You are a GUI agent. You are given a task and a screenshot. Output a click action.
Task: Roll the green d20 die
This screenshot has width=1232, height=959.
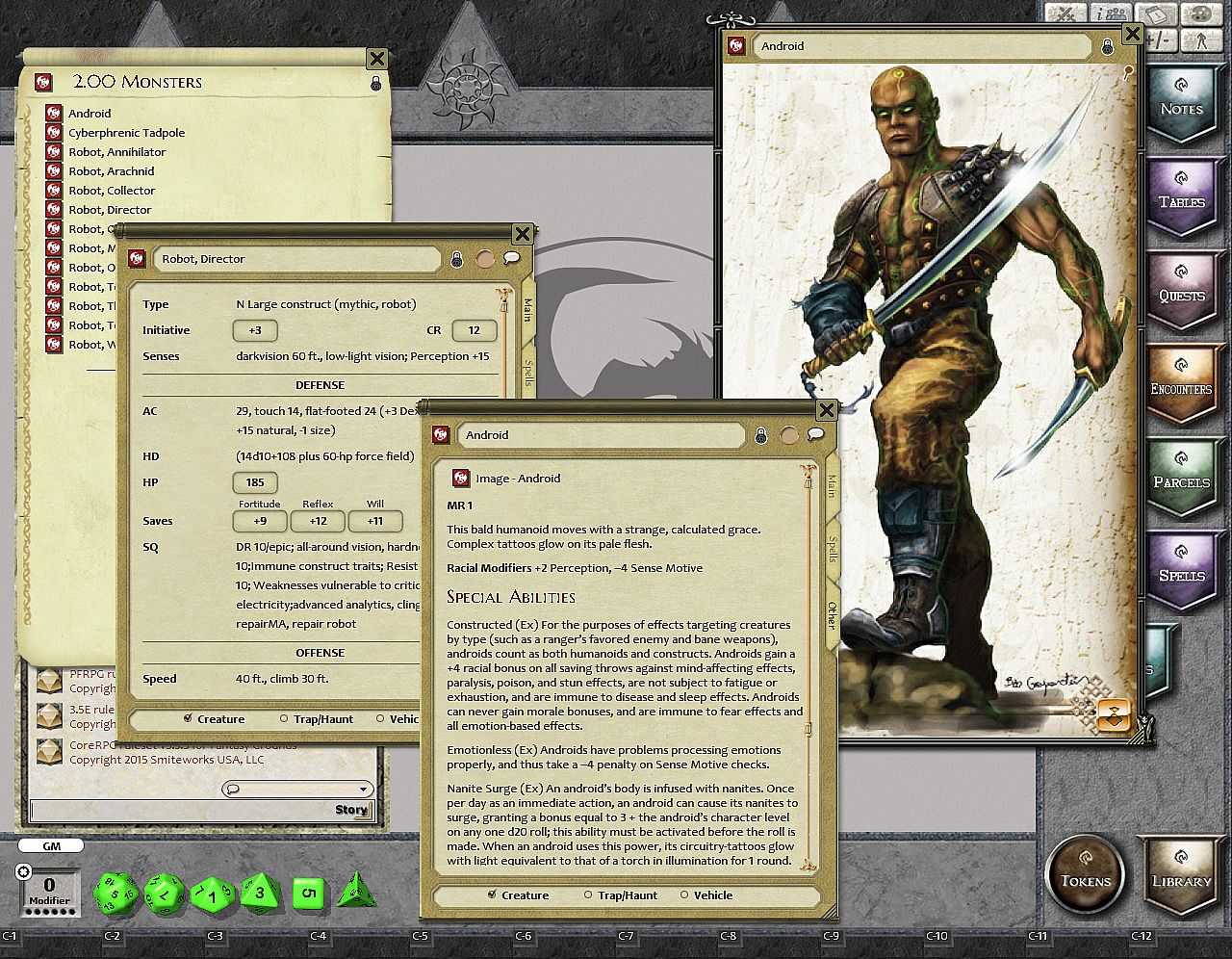116,893
